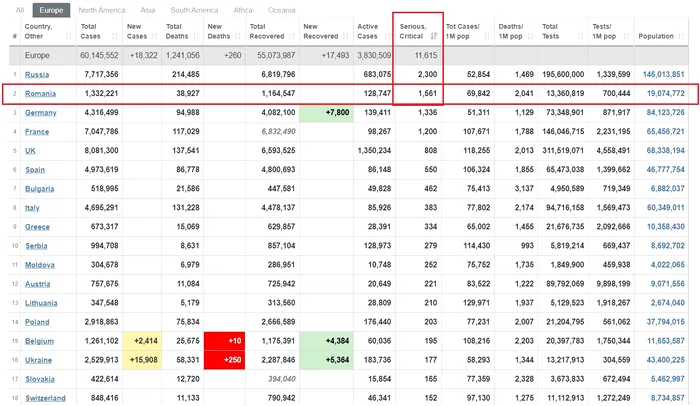This screenshot has height=406, width=700.
Task: Switch to the Asia tab
Action: tap(148, 10)
